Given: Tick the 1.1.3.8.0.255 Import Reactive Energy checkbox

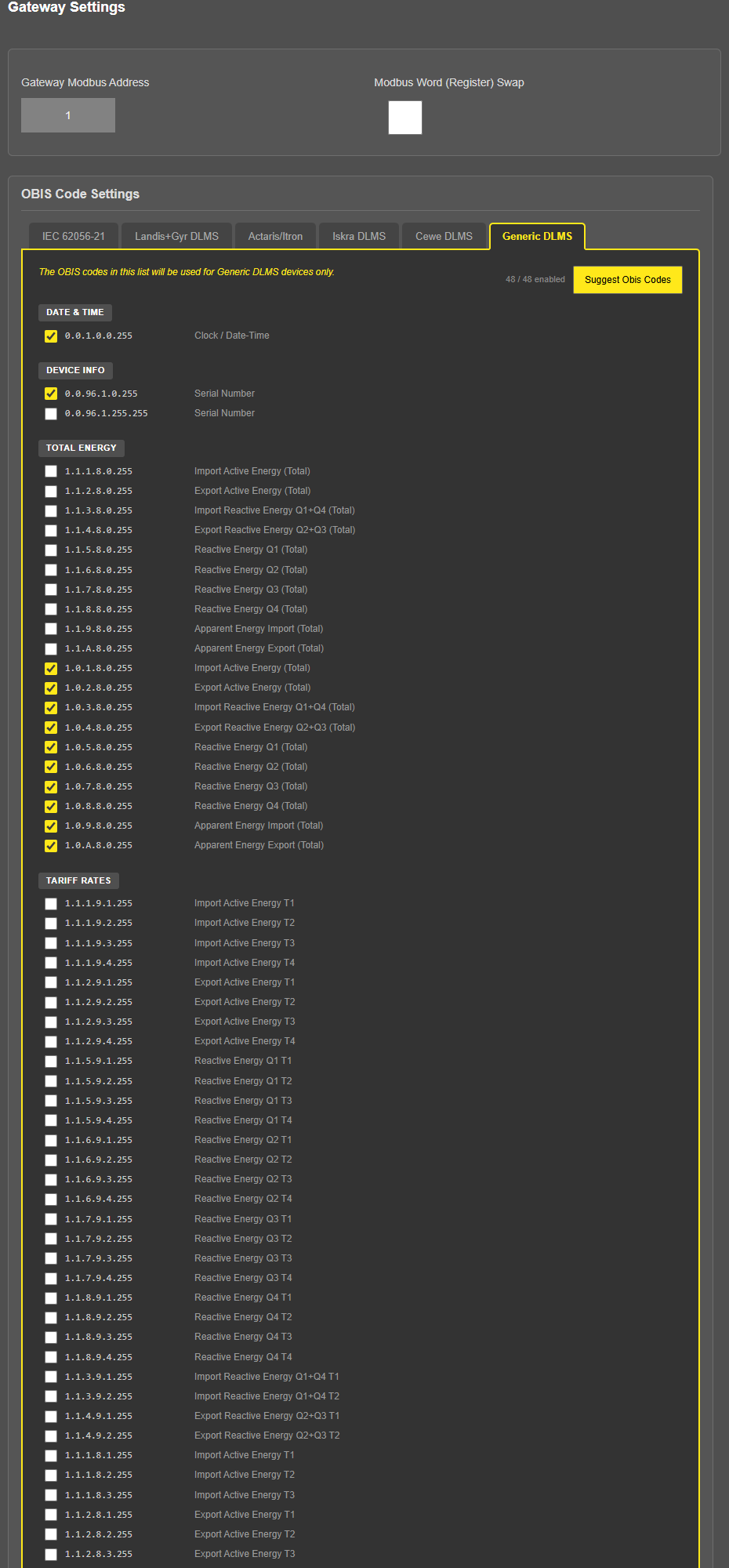Looking at the screenshot, I should pyautogui.click(x=51, y=511).
